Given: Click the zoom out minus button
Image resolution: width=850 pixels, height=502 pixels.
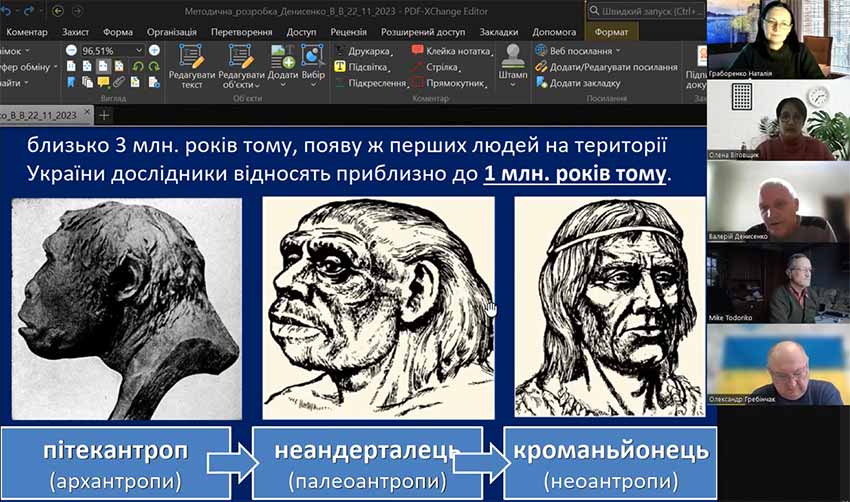Looking at the screenshot, I should point(72,50).
